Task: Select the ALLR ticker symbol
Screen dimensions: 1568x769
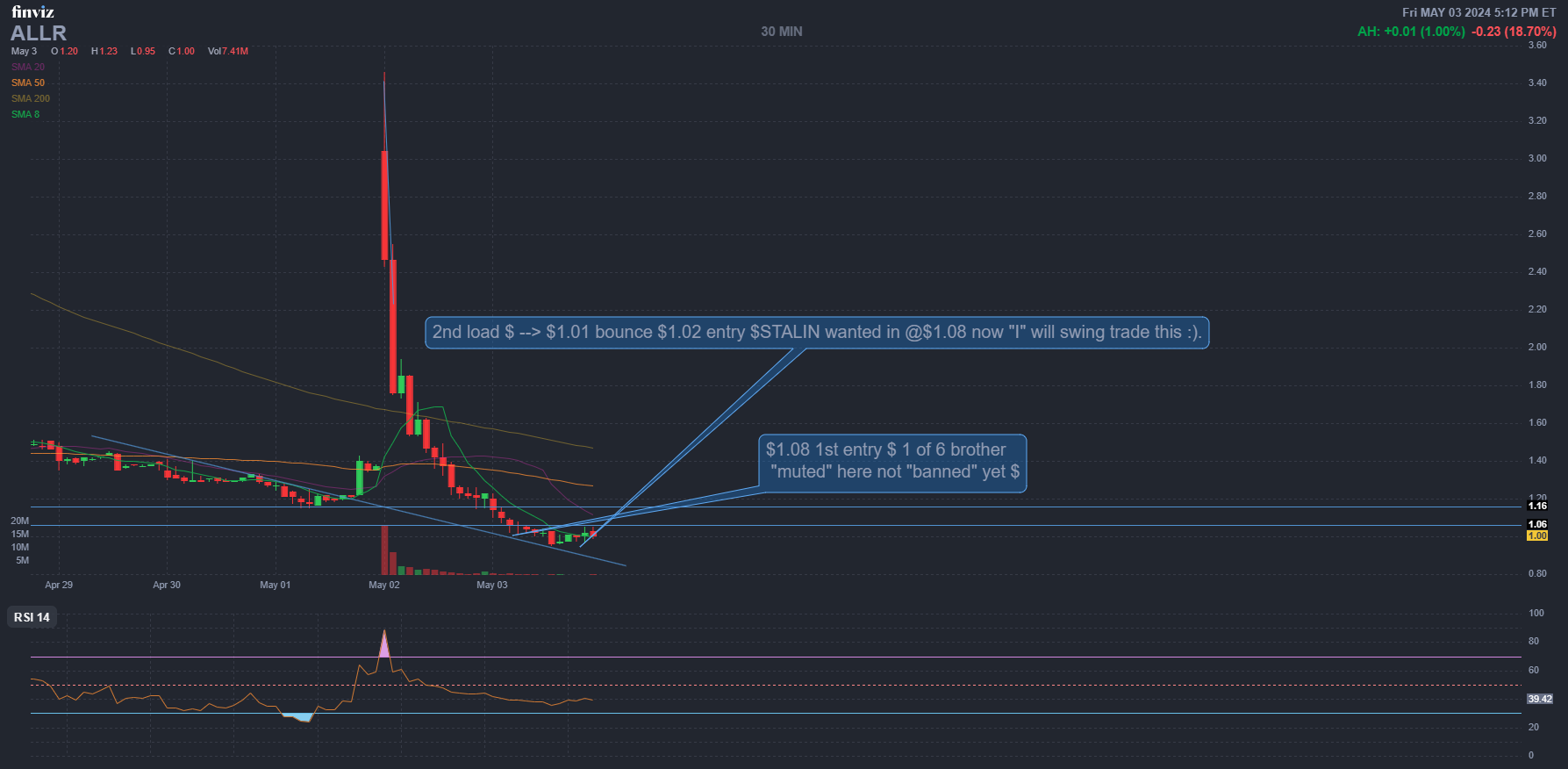Action: tap(39, 33)
